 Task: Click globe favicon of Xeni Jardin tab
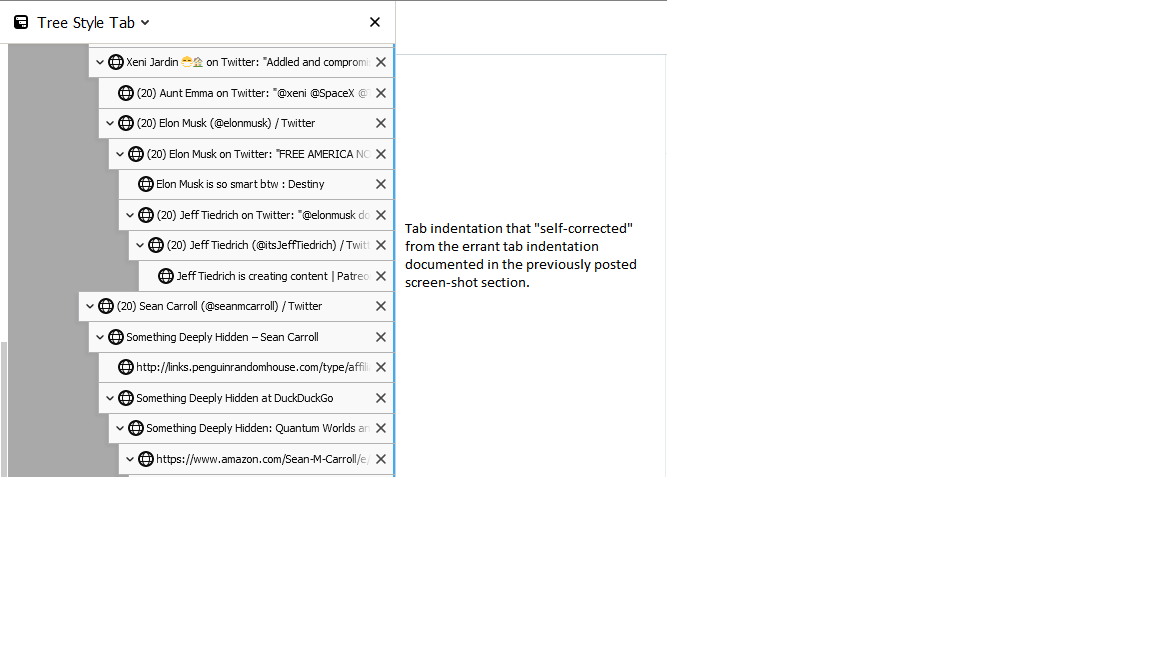coord(116,62)
